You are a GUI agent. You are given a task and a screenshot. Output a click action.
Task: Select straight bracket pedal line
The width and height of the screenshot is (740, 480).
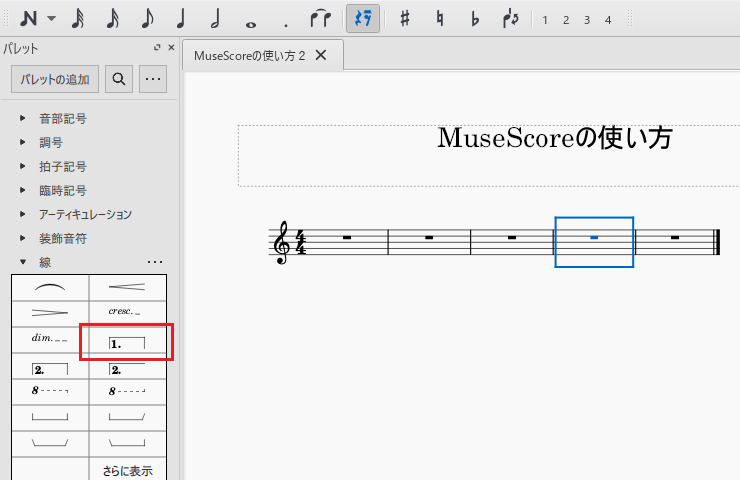tap(50, 418)
